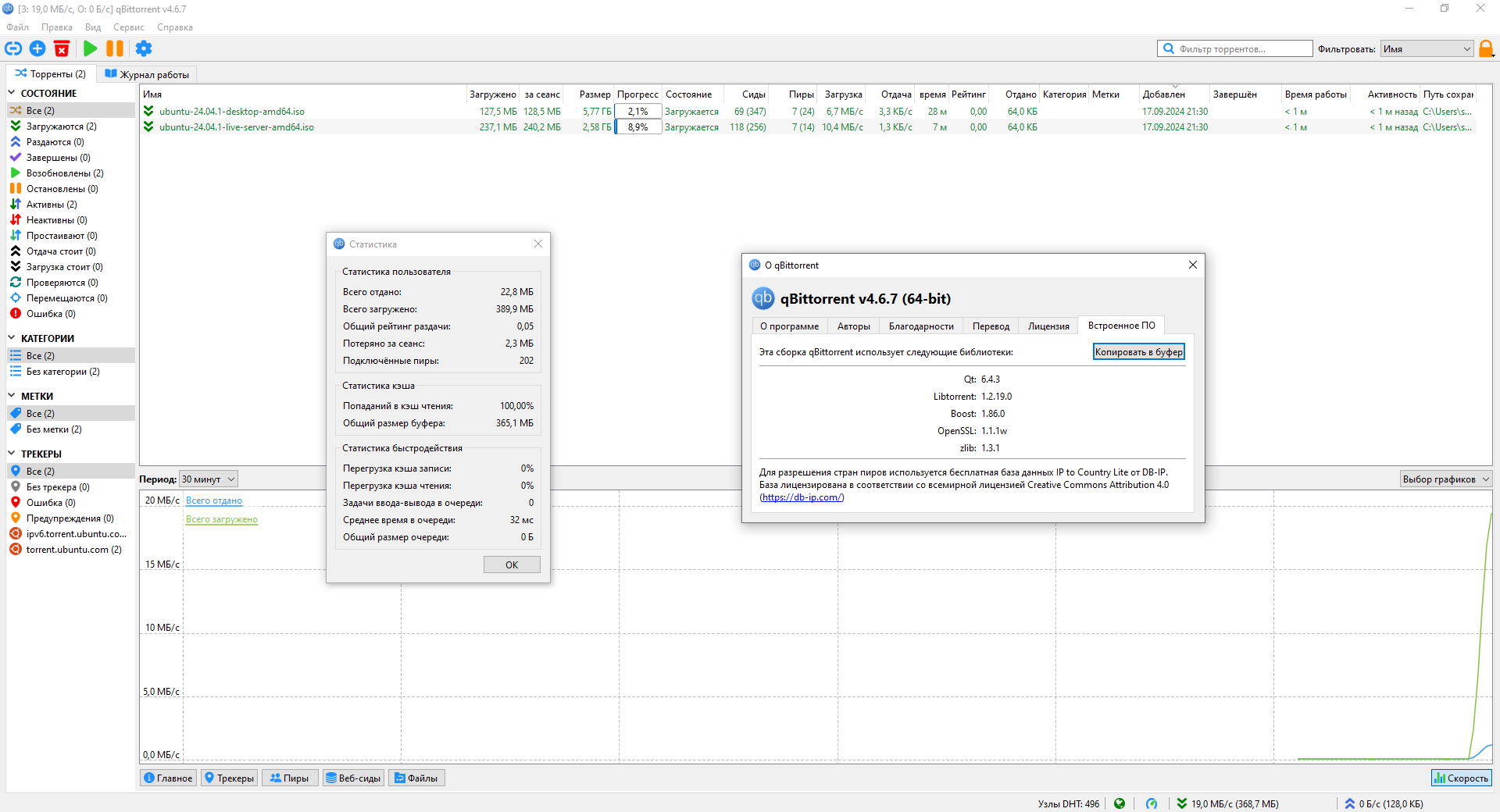Open the Лицензия tab
This screenshot has height=812, width=1500.
[x=1048, y=326]
